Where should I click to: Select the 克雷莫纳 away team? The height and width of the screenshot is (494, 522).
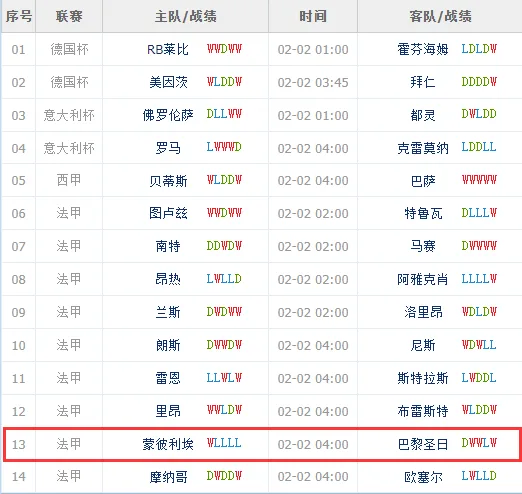[x=423, y=148]
